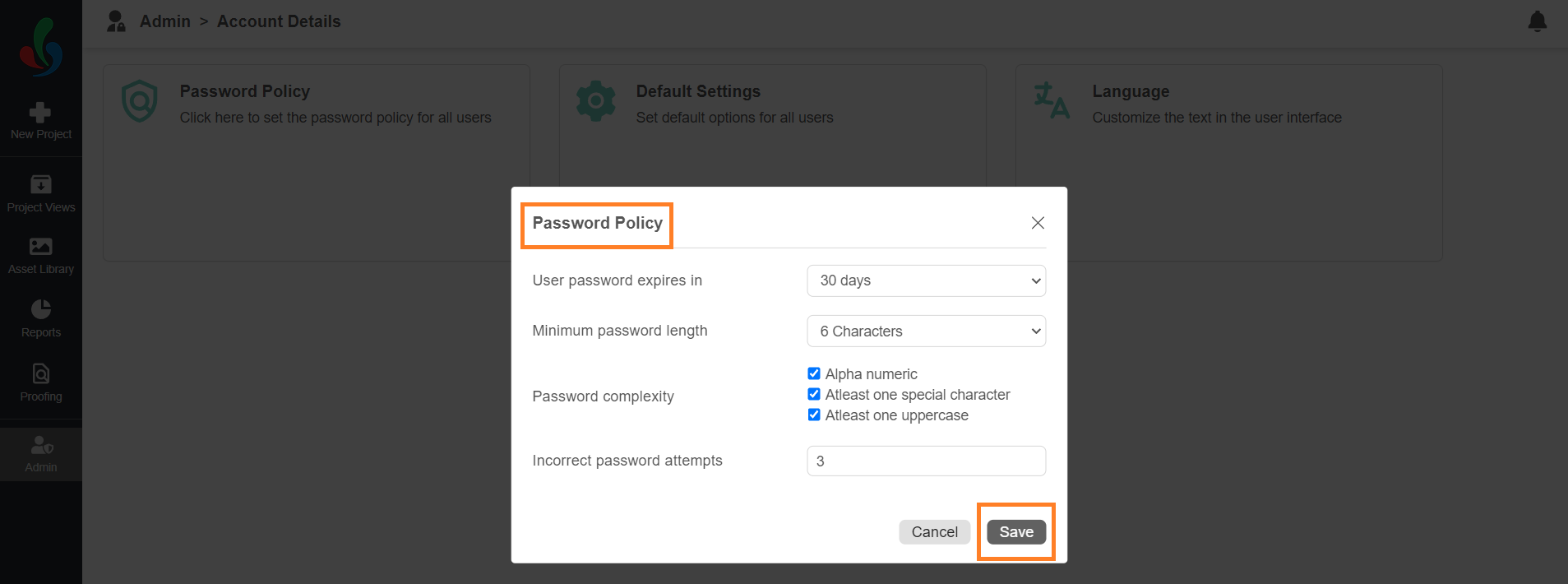Image resolution: width=1568 pixels, height=584 pixels.
Task: Toggle Atleast one special character checkbox
Action: click(814, 394)
